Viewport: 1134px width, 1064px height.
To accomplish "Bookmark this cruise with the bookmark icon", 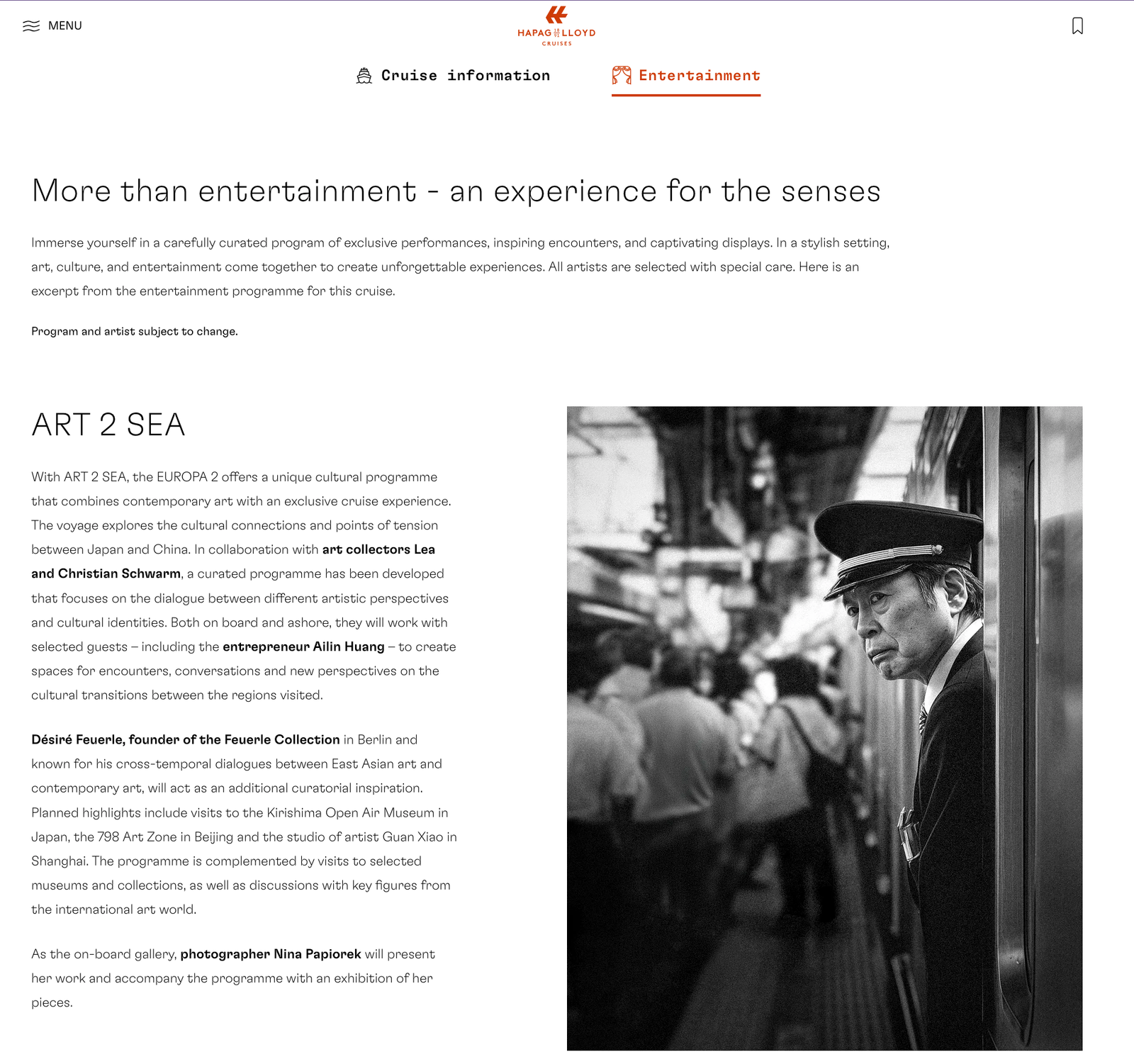I will point(1077,26).
